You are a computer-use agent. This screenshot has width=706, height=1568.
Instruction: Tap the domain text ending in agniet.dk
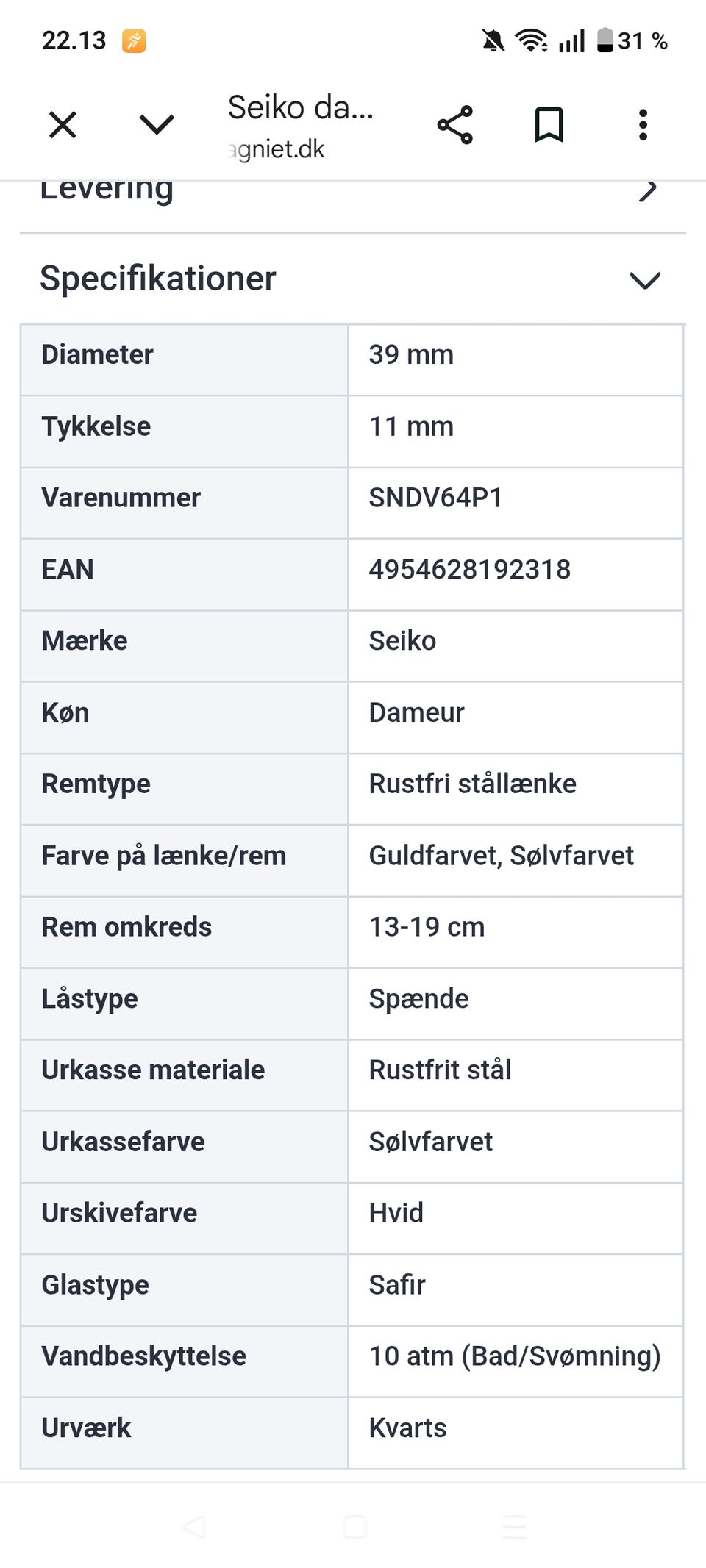coord(277,149)
